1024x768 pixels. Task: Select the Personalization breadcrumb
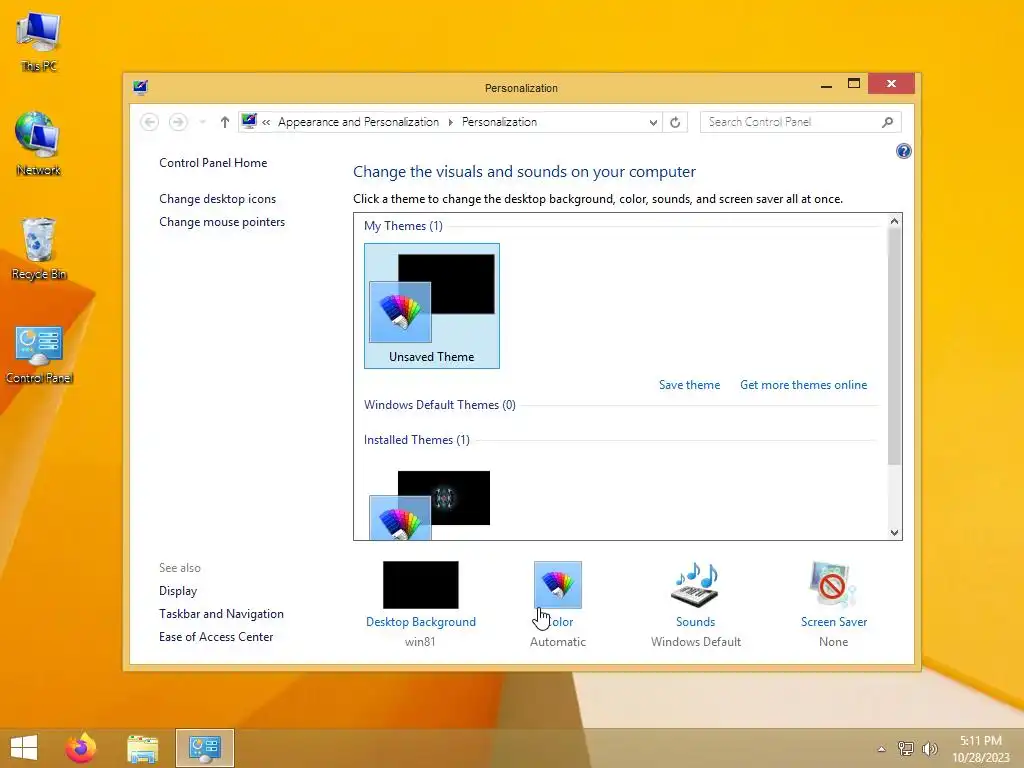(500, 122)
